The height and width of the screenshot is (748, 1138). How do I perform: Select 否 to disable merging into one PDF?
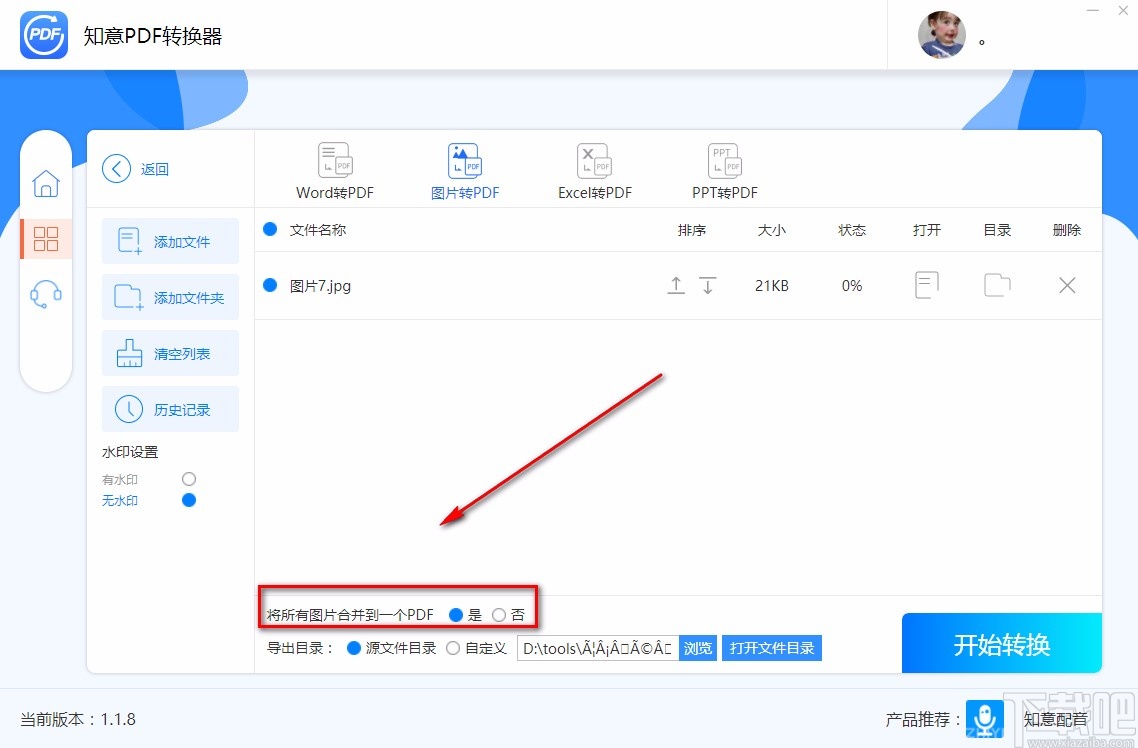(499, 615)
